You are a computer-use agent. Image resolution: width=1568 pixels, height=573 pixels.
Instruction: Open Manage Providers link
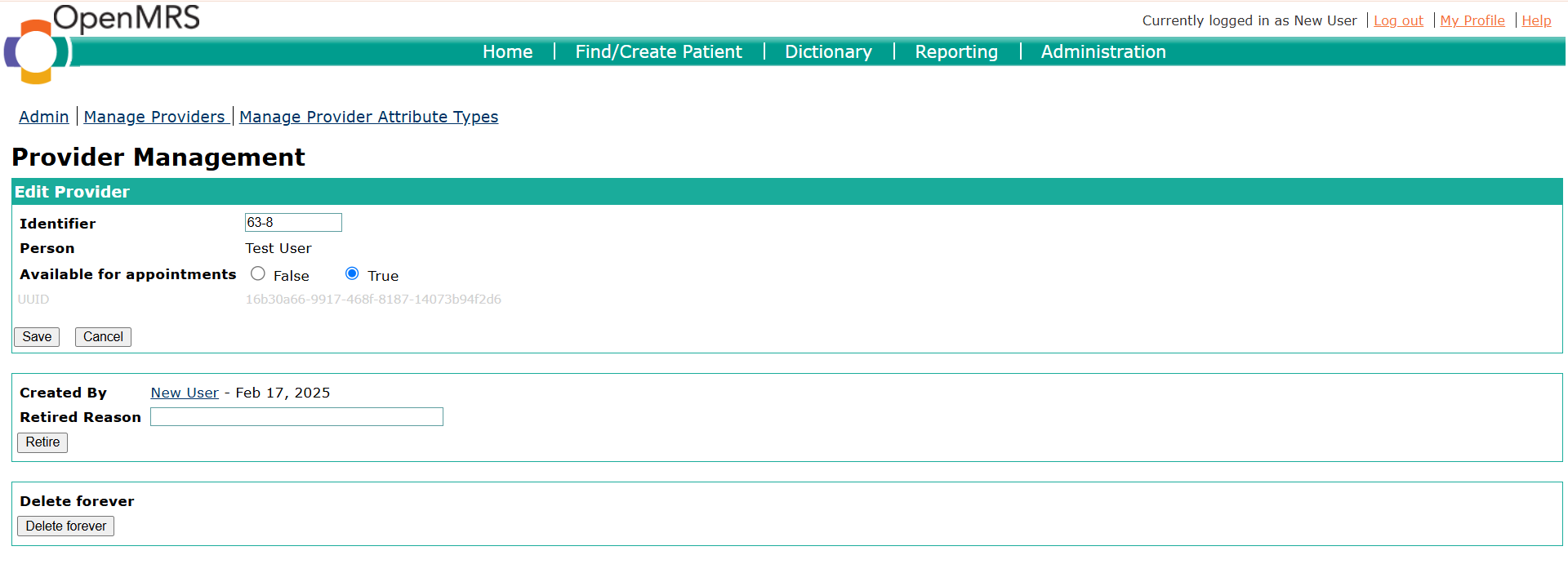point(154,117)
